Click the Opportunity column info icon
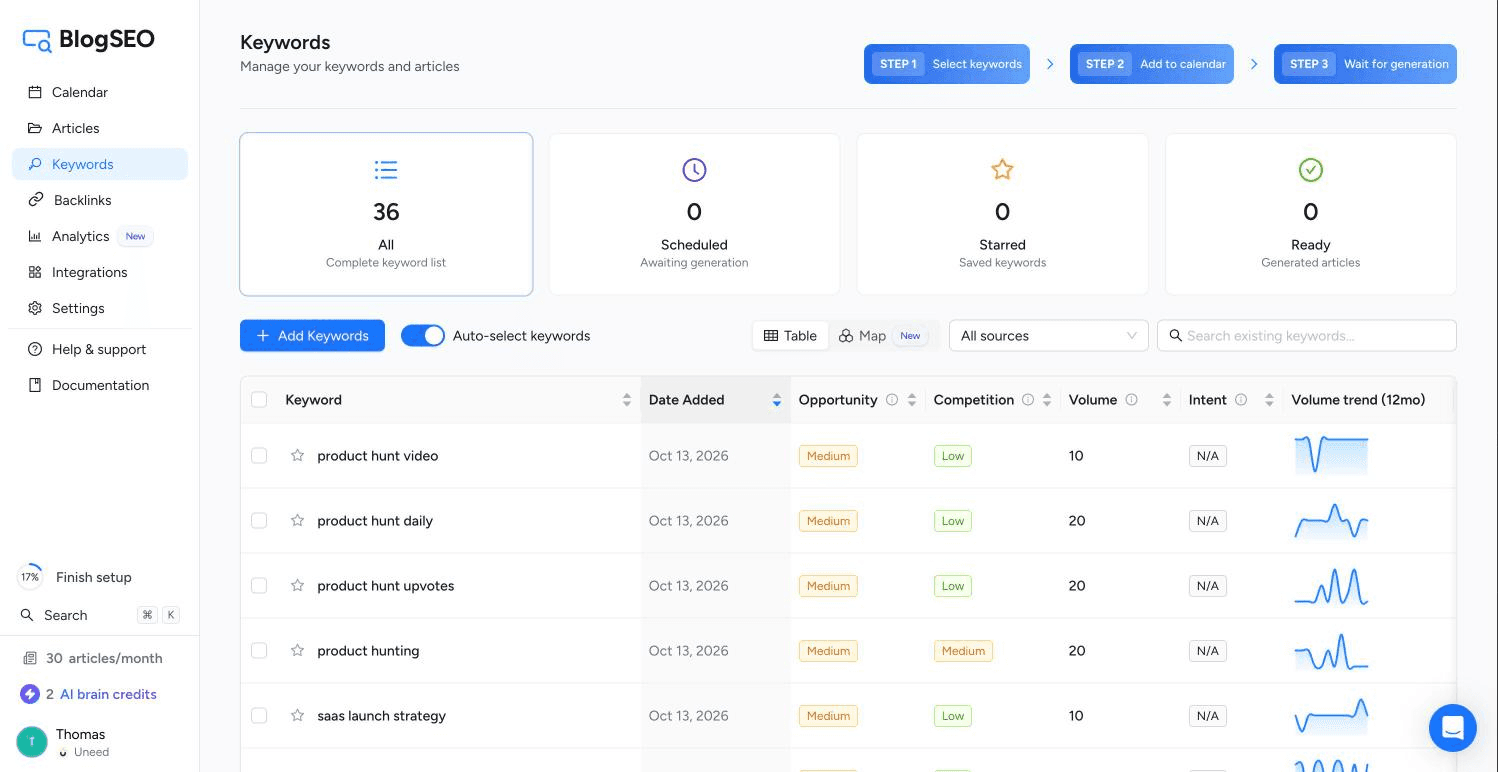This screenshot has width=1498, height=772. pyautogui.click(x=892, y=400)
